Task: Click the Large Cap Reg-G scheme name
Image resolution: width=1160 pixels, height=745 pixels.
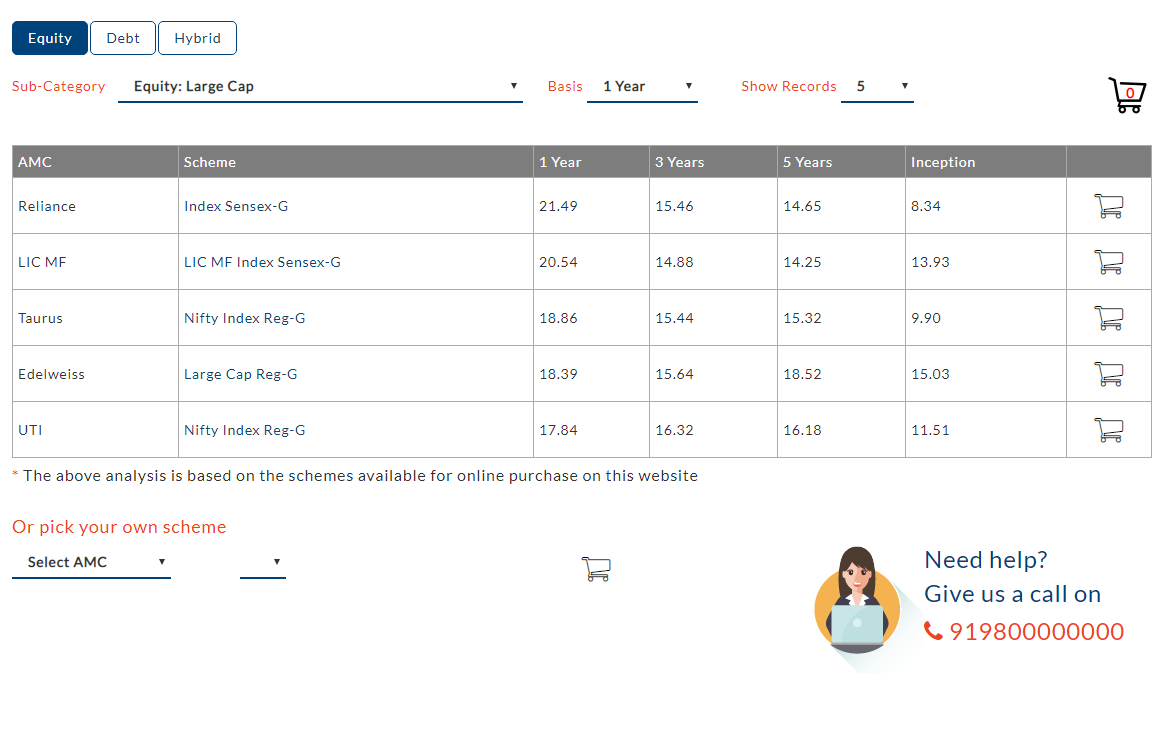Action: point(240,374)
